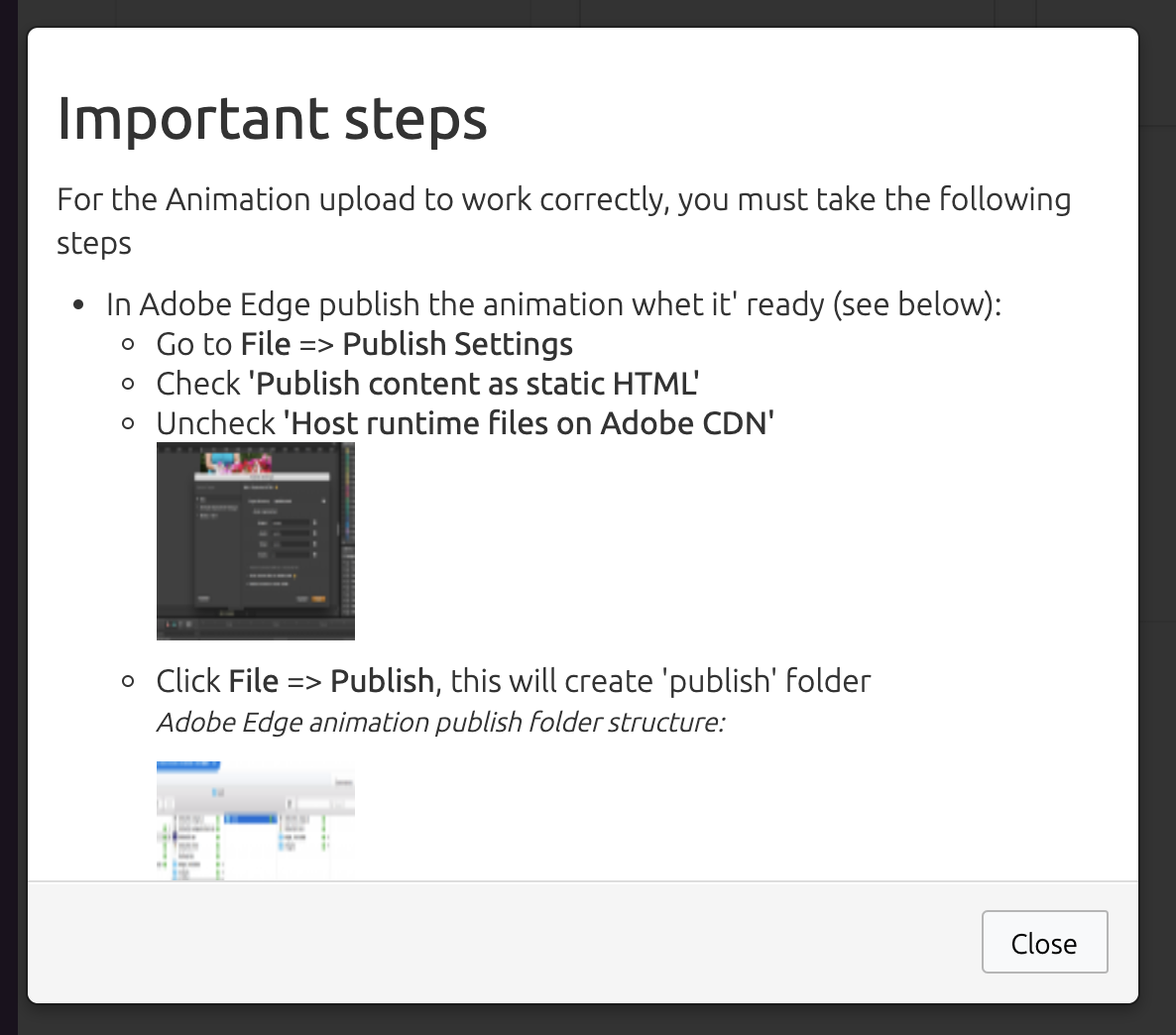Click the '(see below):' text
1176x1035 pixels.
tap(916, 304)
